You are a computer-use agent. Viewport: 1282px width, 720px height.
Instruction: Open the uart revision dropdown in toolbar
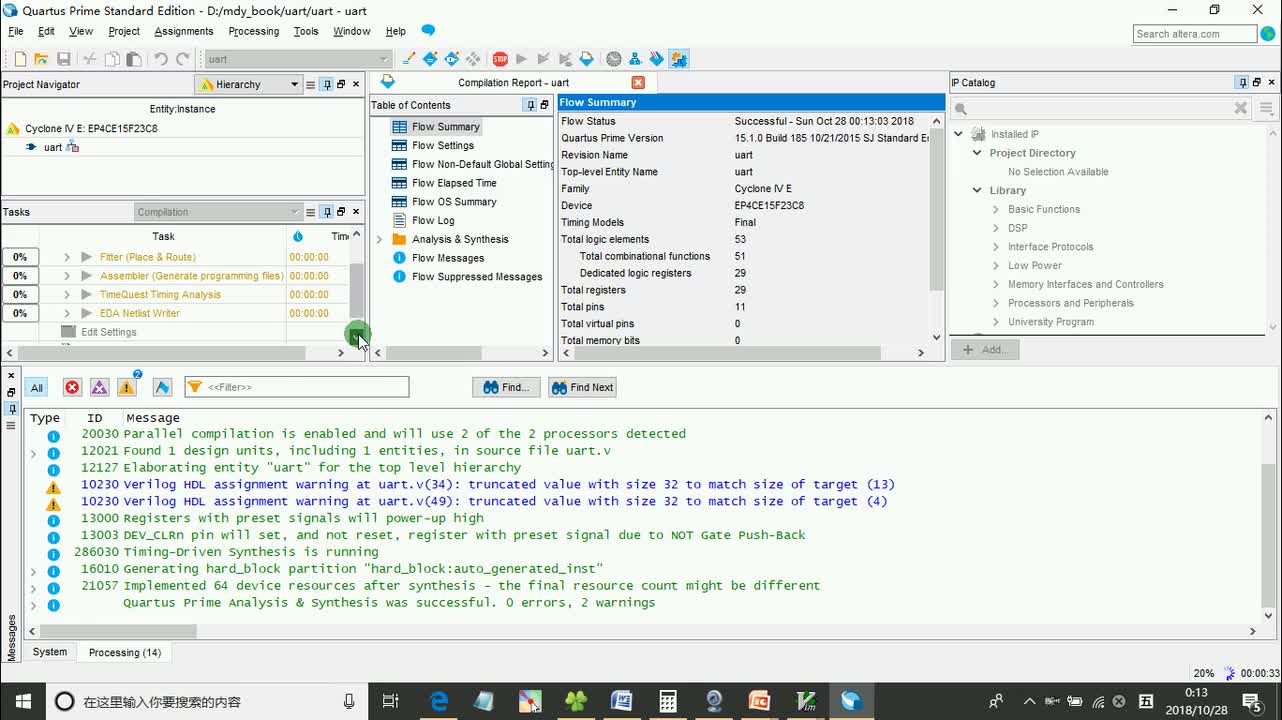pyautogui.click(x=298, y=59)
